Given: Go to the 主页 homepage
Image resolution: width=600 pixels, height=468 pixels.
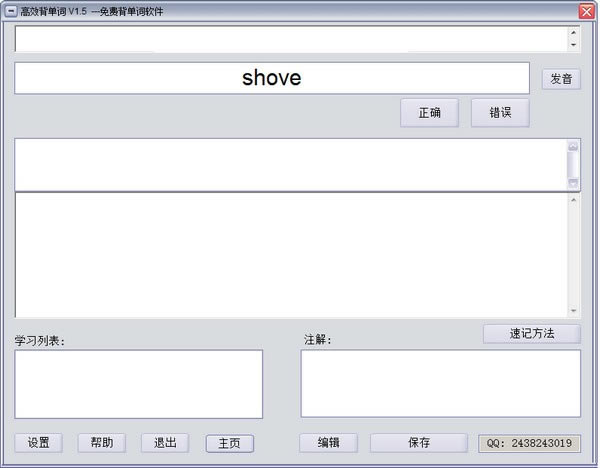Looking at the screenshot, I should point(229,443).
